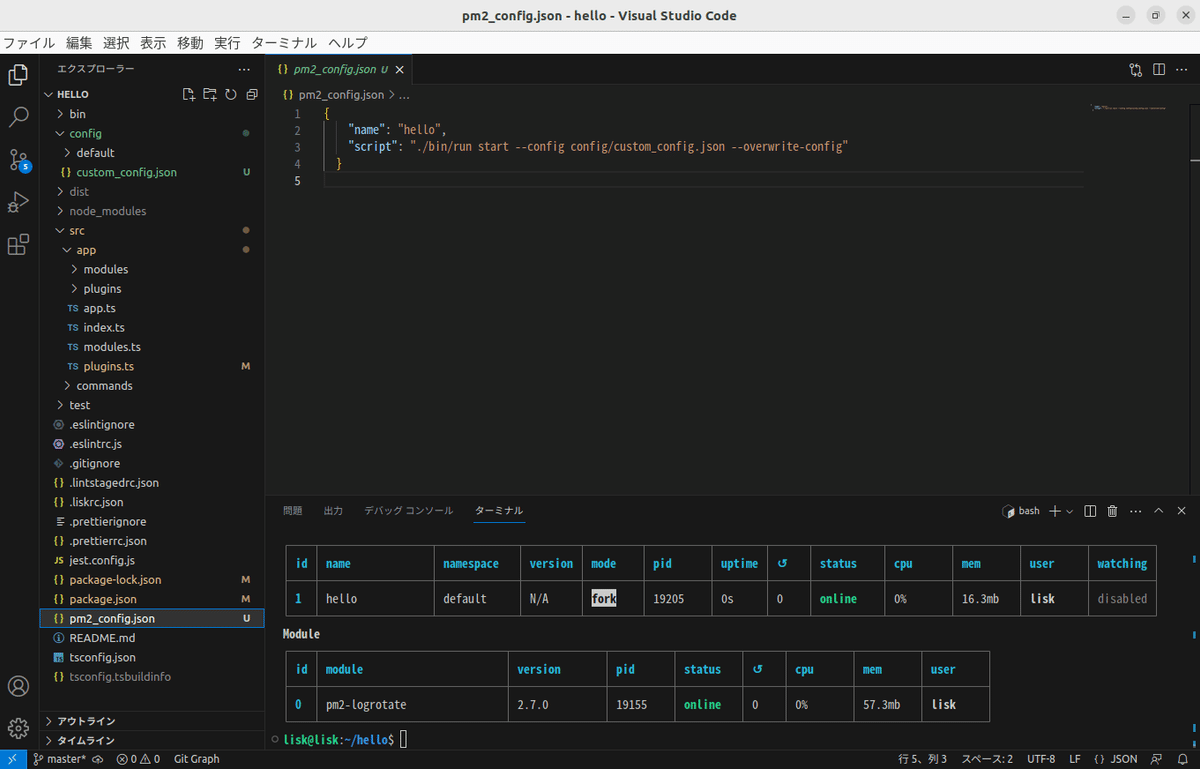The height and width of the screenshot is (769, 1200).
Task: Create a new folder in HELLO explorer
Action: click(210, 94)
